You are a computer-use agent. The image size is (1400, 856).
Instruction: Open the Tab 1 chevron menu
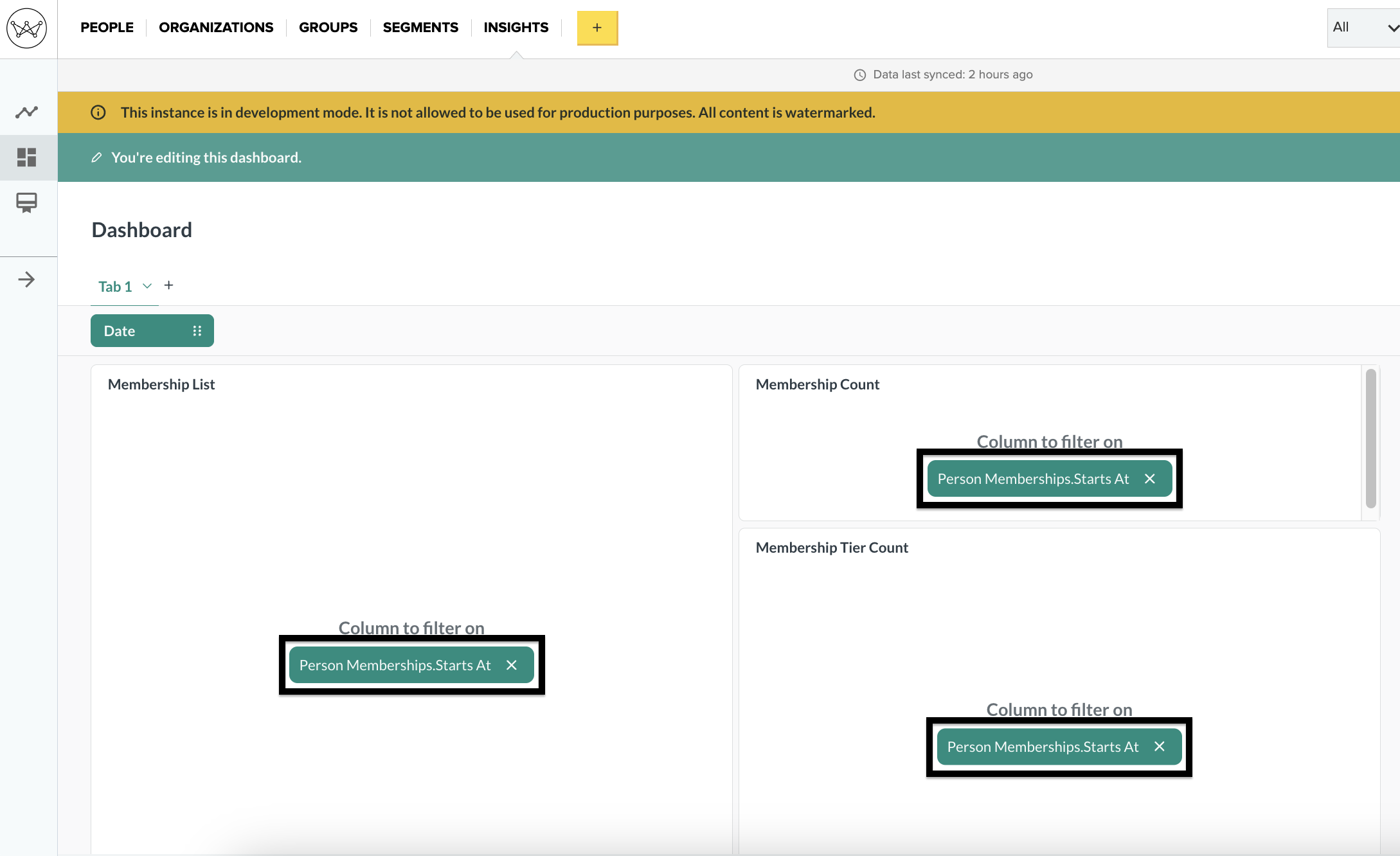pos(147,286)
